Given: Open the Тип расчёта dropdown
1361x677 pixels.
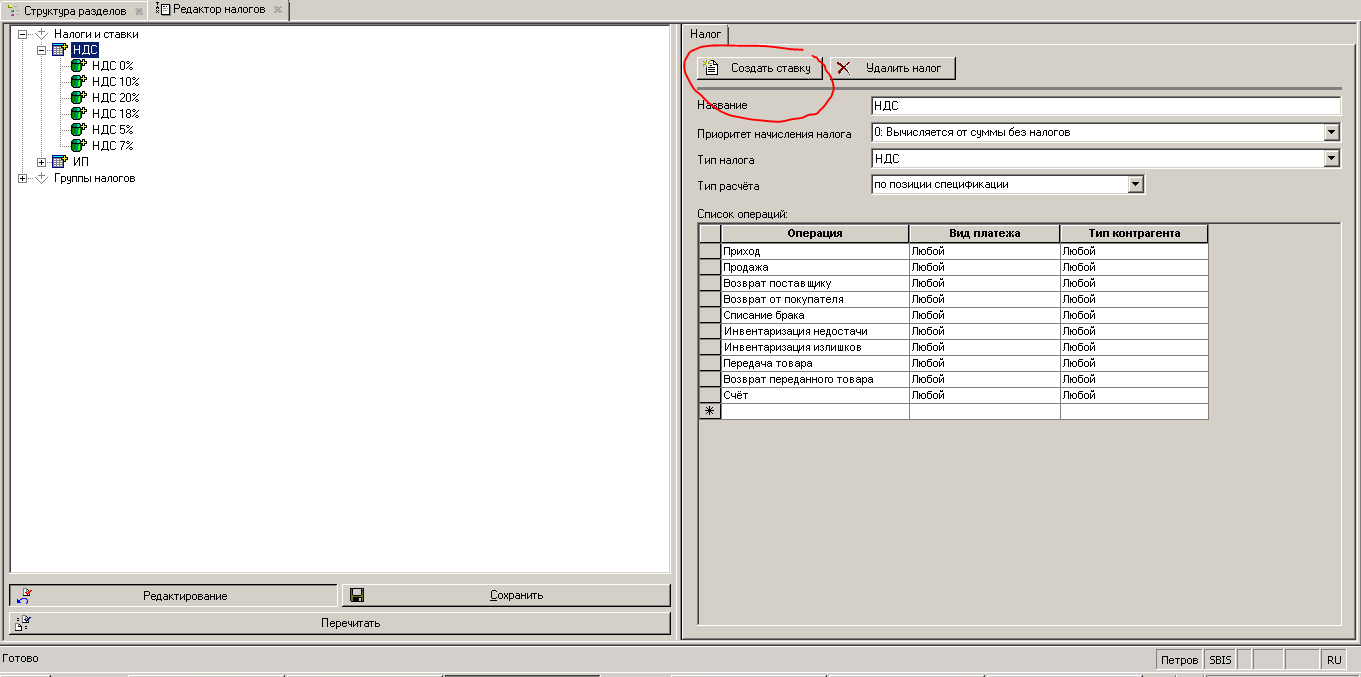Looking at the screenshot, I should (x=1135, y=184).
